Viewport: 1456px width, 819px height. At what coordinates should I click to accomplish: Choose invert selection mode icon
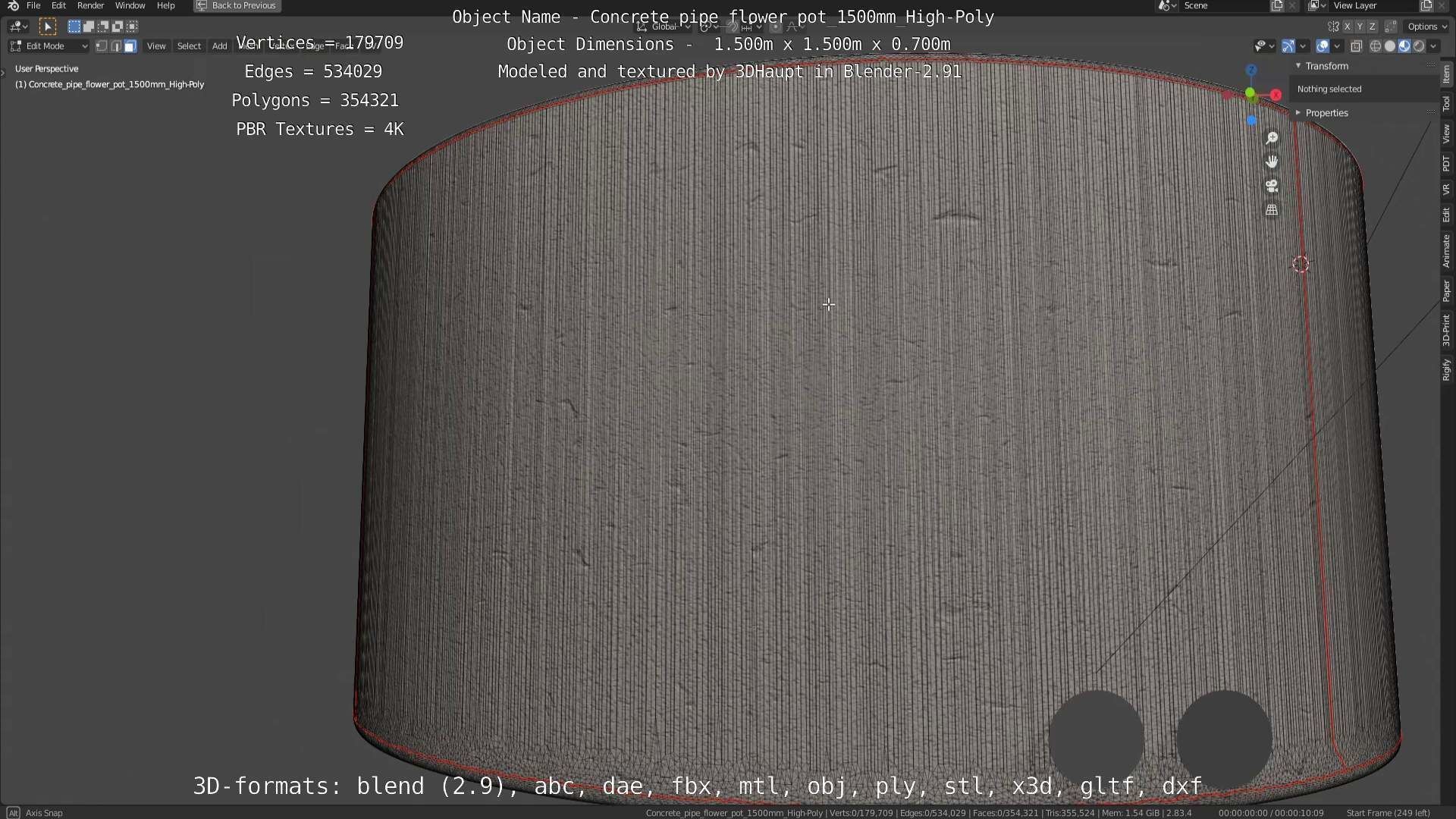pos(117,27)
